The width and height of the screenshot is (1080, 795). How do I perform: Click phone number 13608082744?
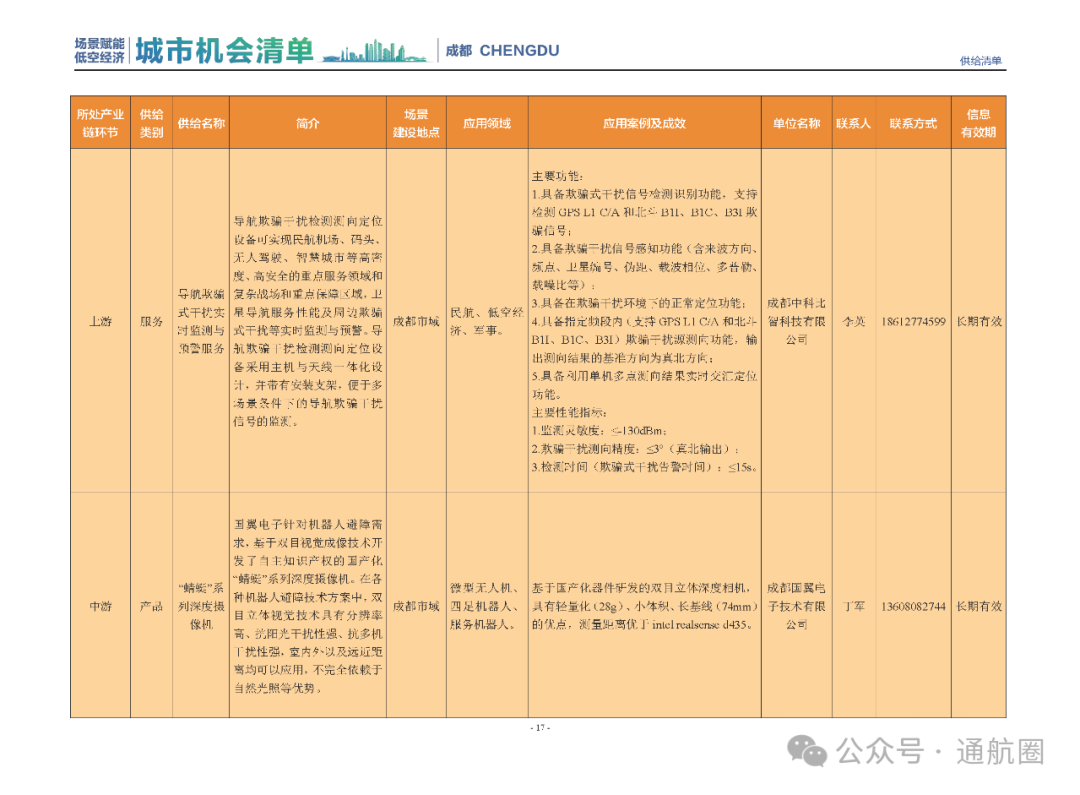pos(913,606)
